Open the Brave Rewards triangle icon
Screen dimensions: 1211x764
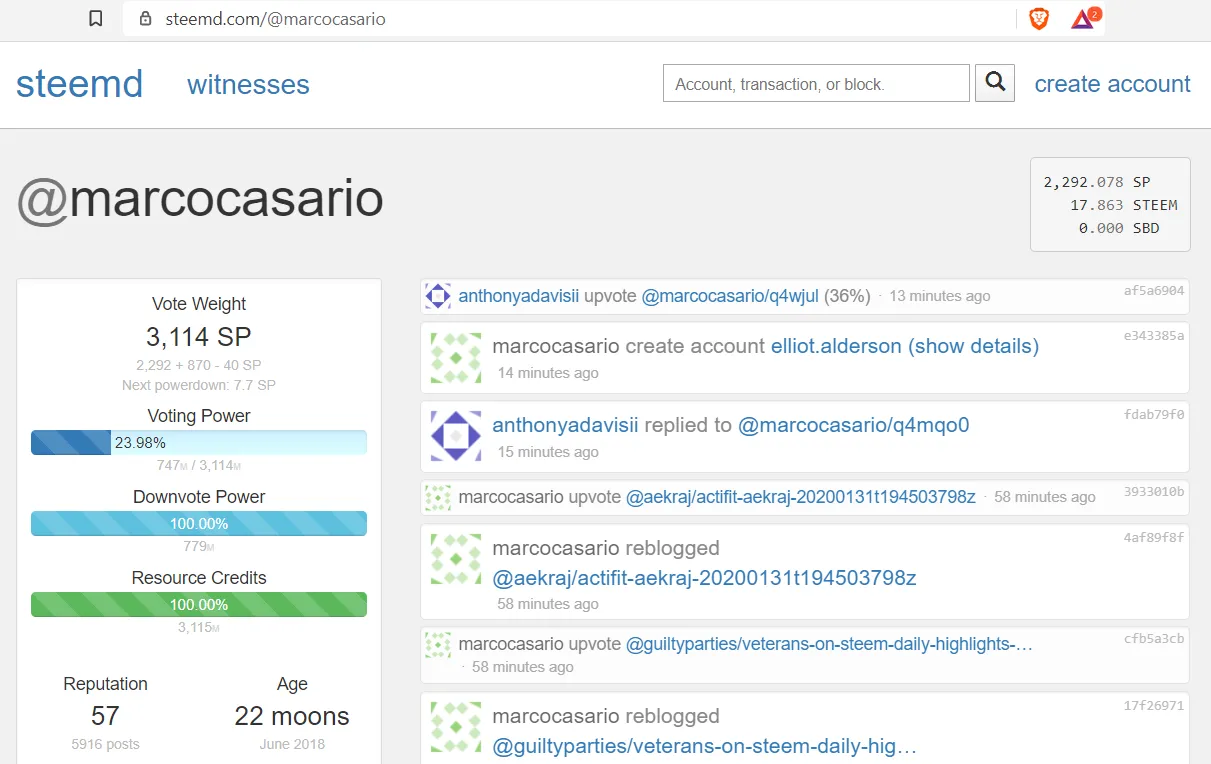[1084, 19]
